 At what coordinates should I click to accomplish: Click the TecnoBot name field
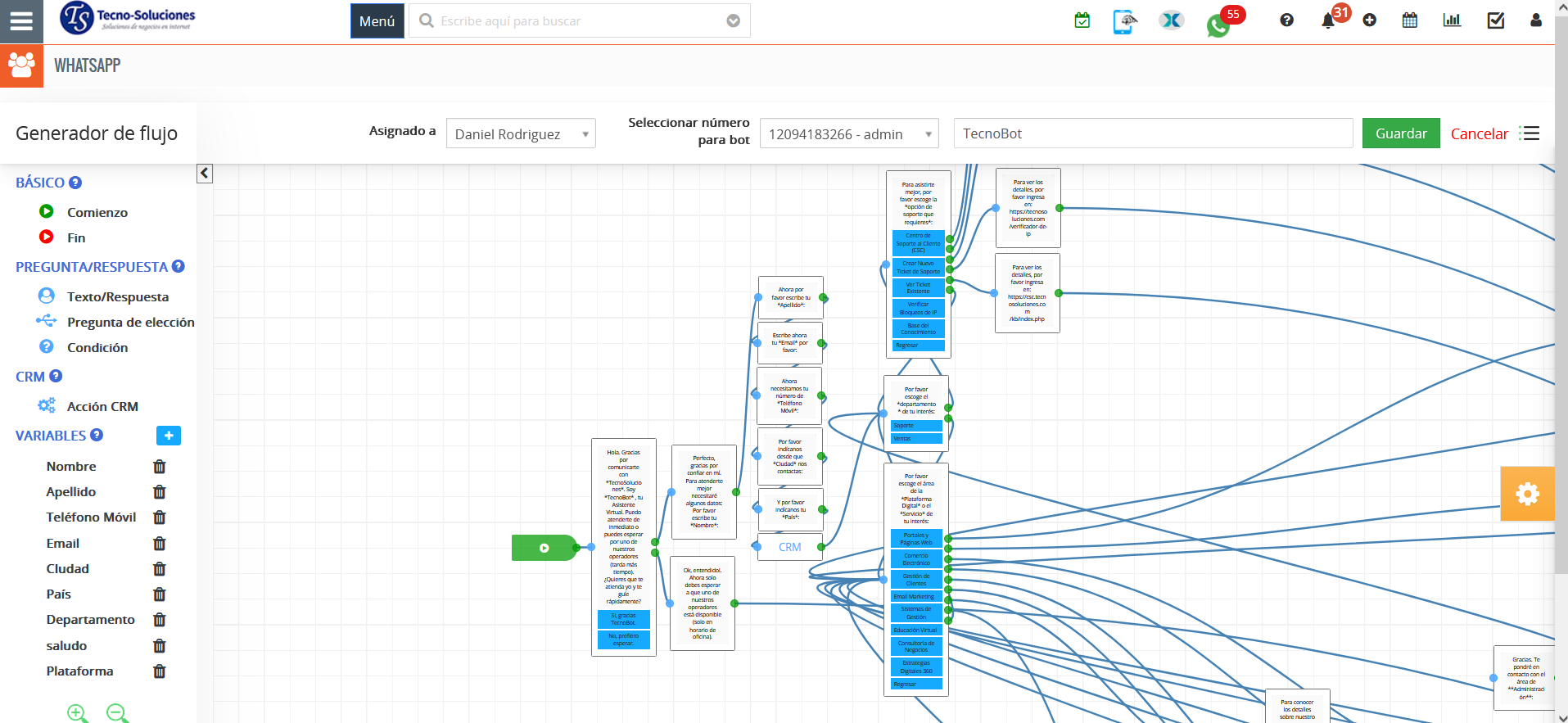[1152, 133]
